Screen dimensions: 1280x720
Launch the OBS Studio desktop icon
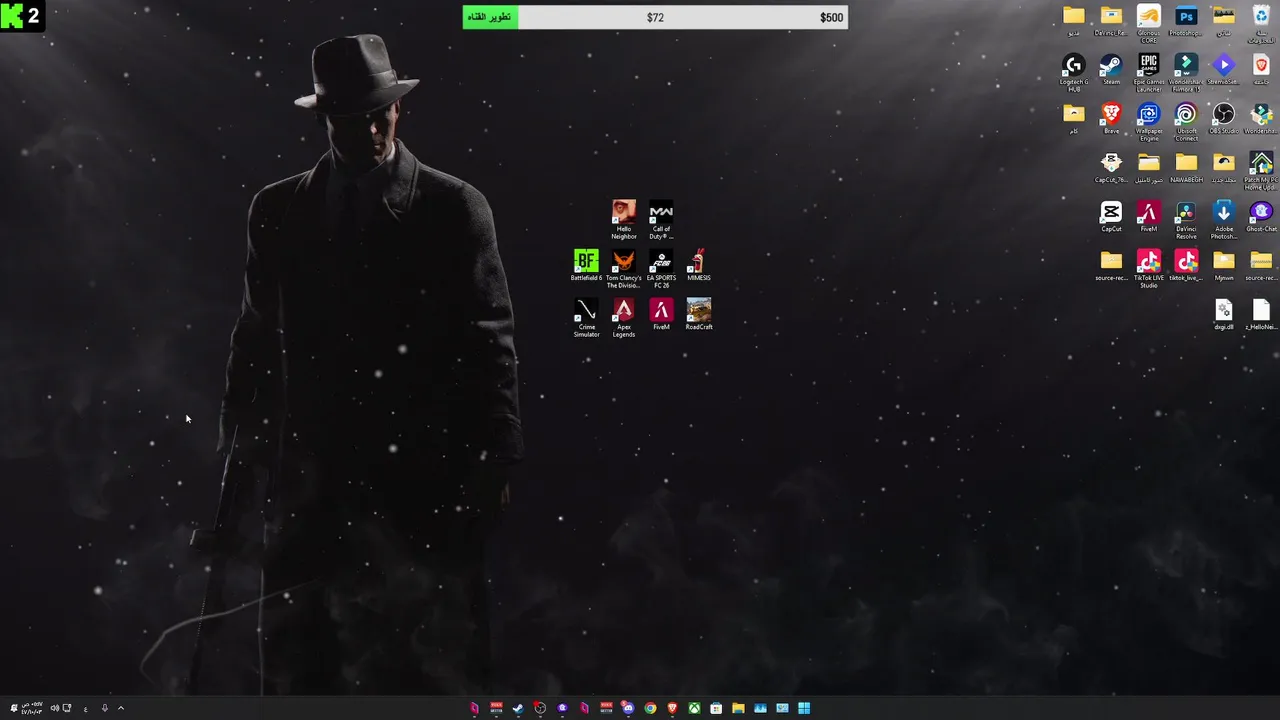(1224, 118)
